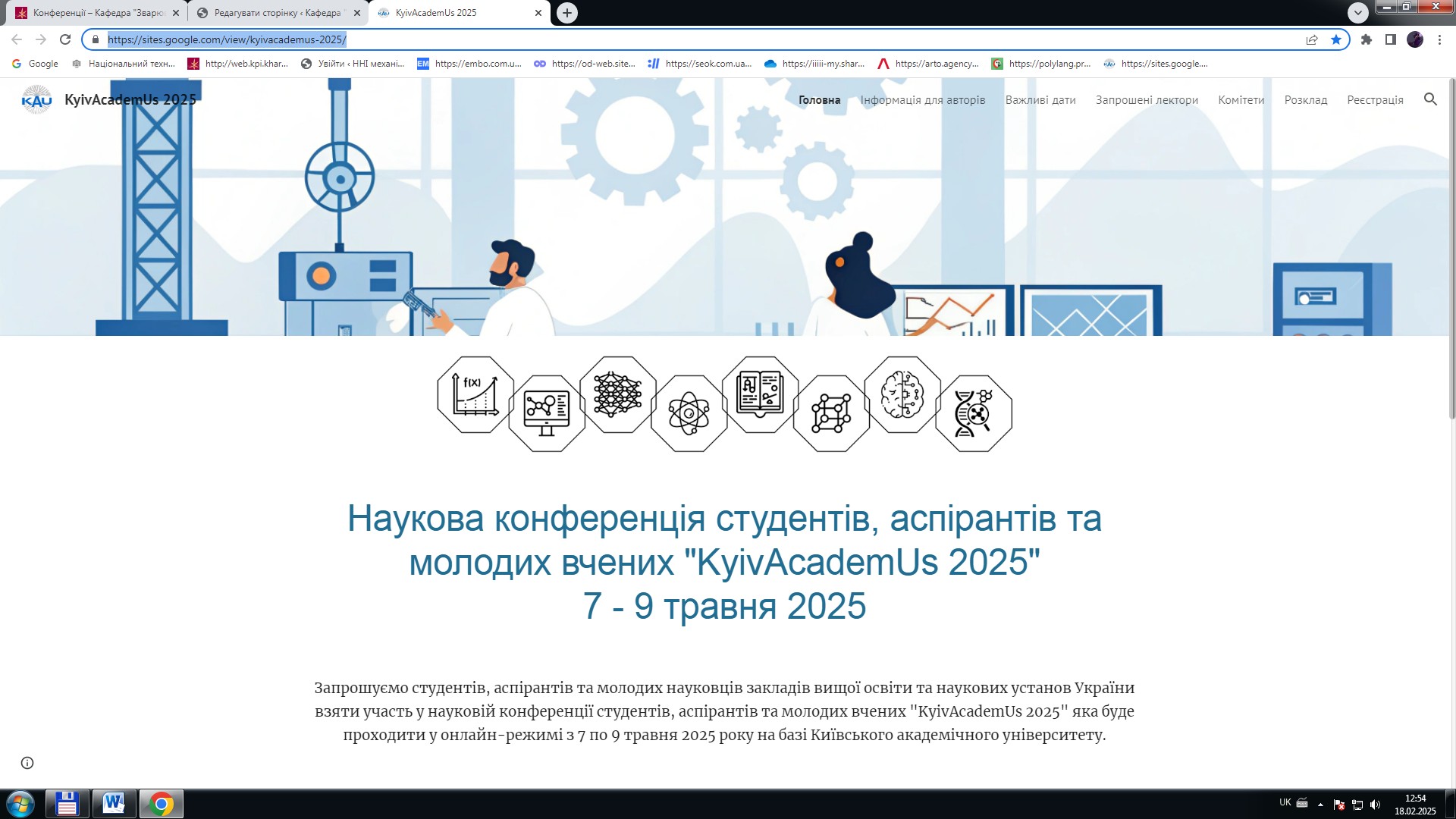Open the tab search dropdown arrow

[1358, 13]
